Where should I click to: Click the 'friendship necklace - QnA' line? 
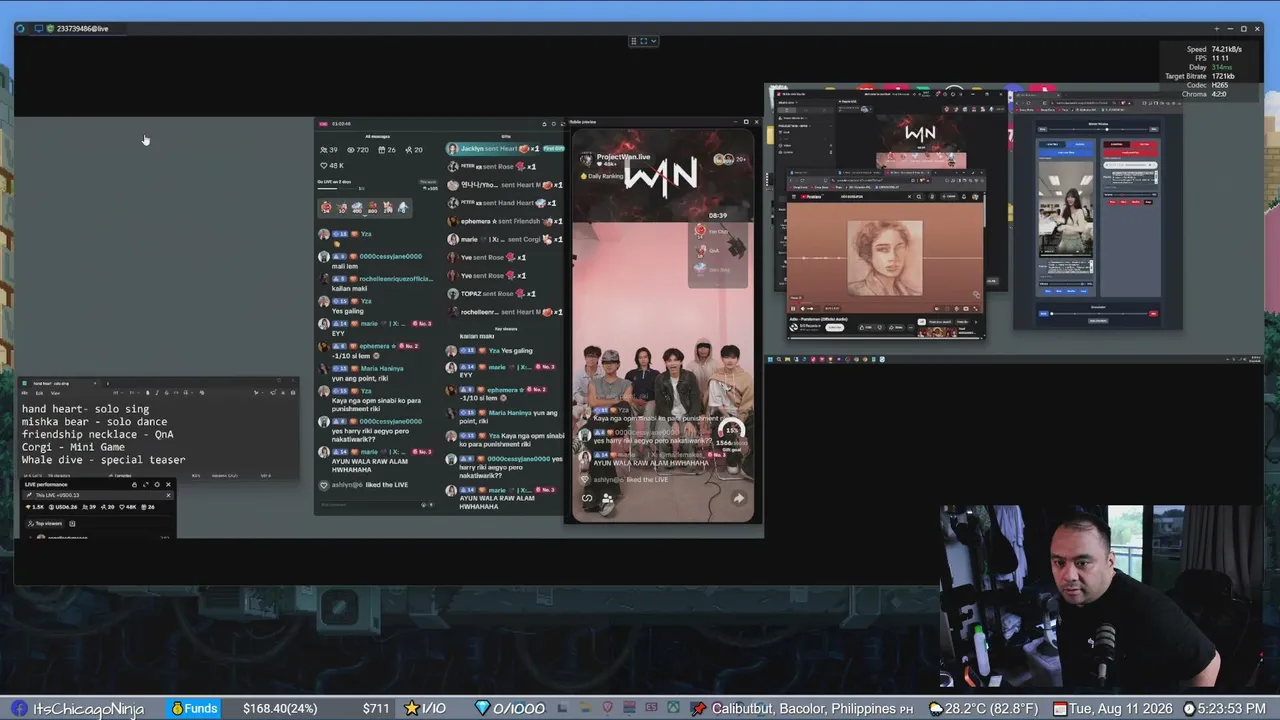click(x=97, y=435)
